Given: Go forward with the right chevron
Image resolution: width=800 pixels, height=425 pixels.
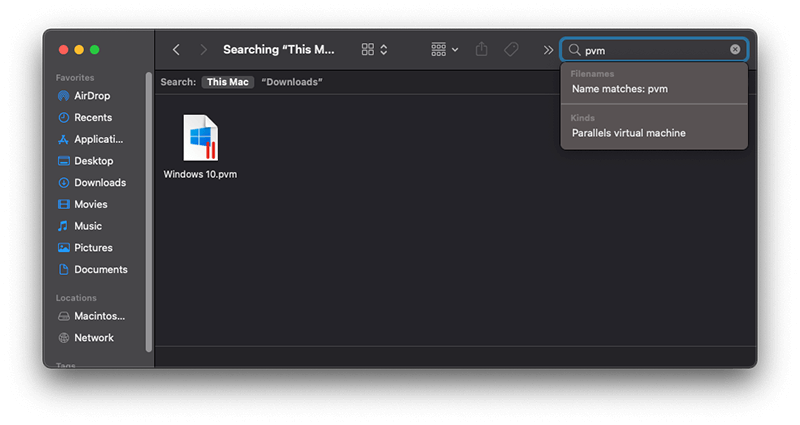Looking at the screenshot, I should coord(204,49).
